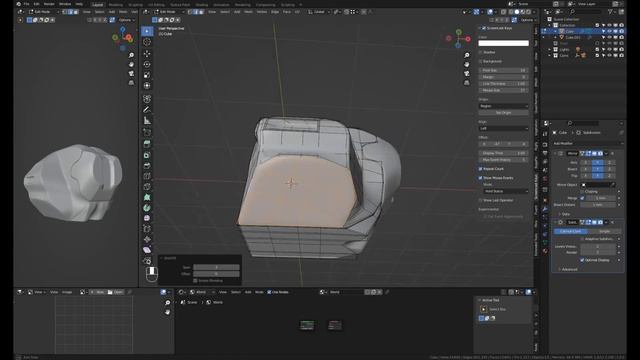Screen dimensions: 640x360
Task: Select the Bevel tool
Action: tap(147, 166)
